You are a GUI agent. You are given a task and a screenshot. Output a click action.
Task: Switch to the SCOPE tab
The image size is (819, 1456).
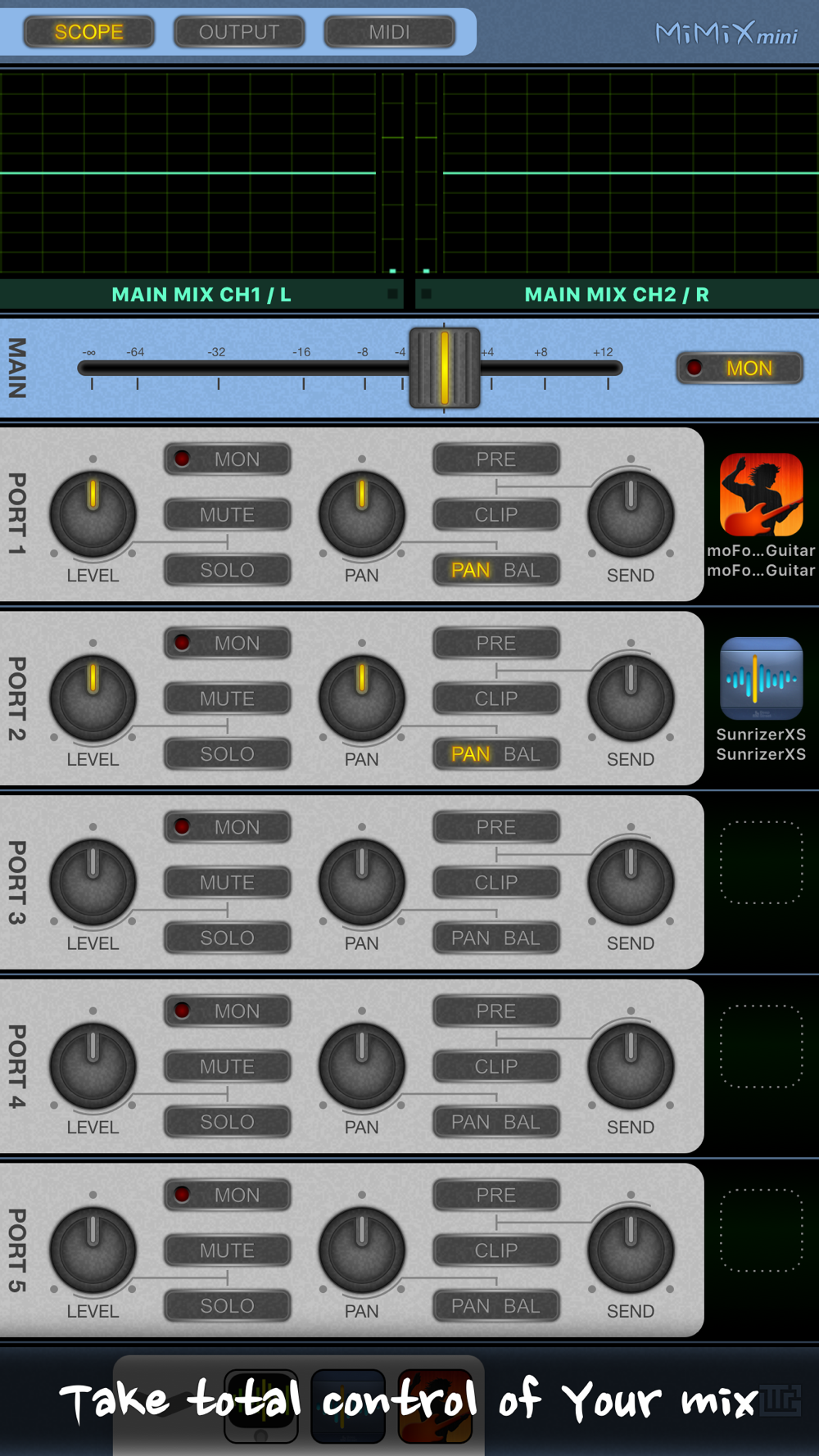tap(88, 32)
